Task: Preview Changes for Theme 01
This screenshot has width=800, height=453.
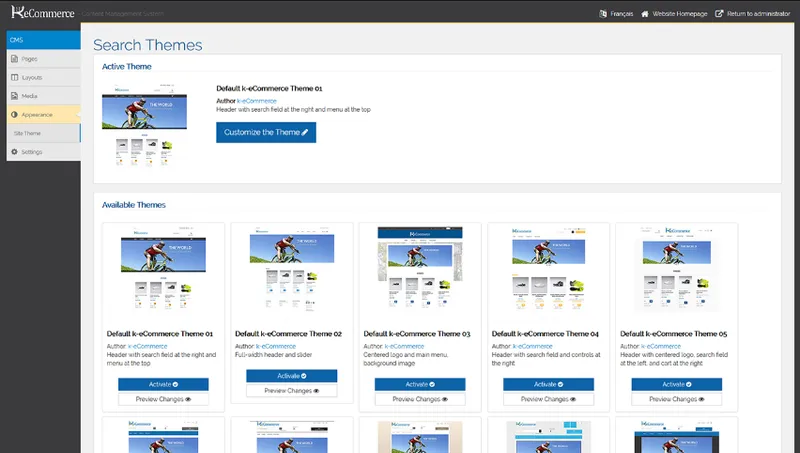Action: [163, 399]
